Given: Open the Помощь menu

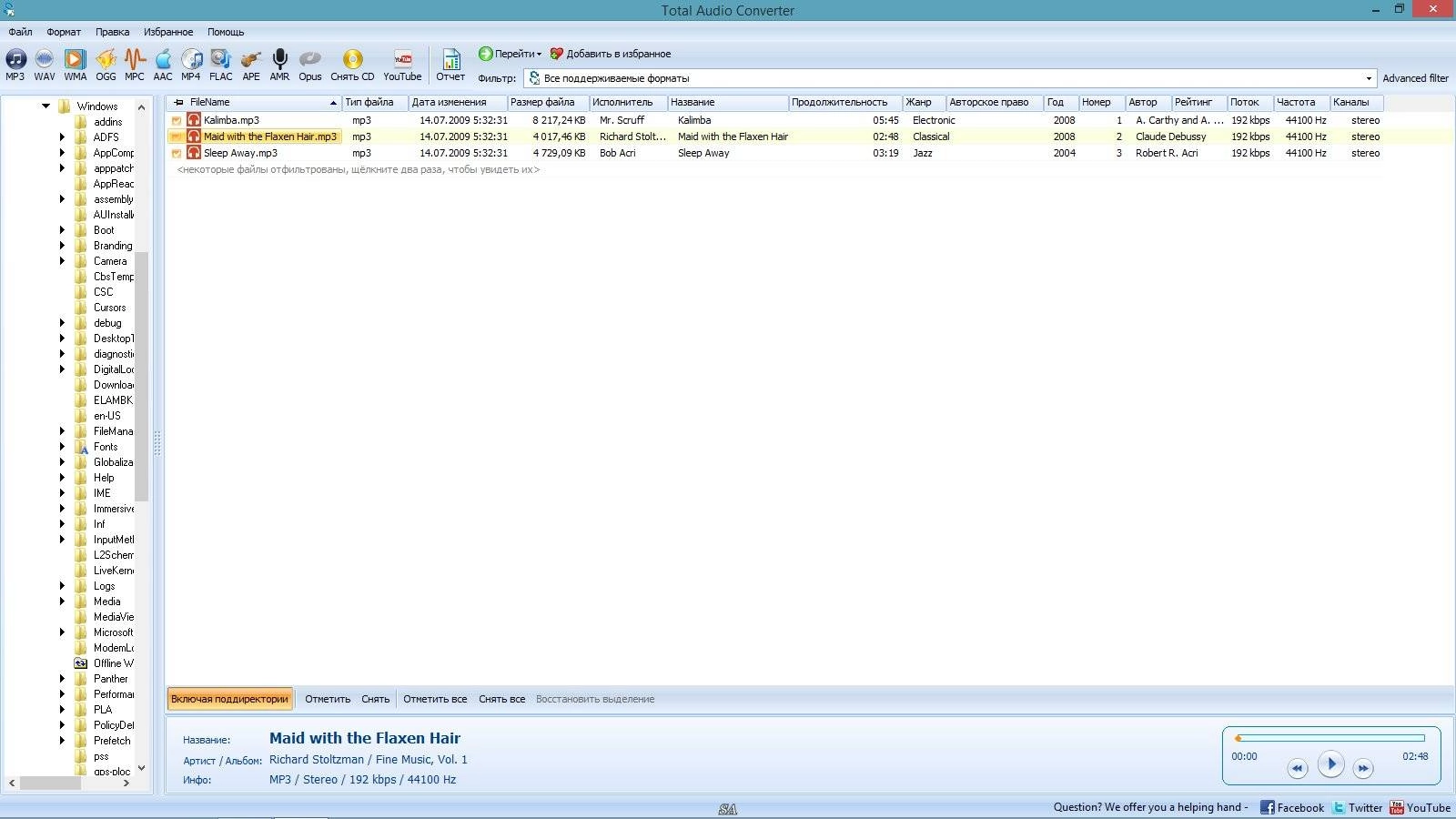Looking at the screenshot, I should click(x=226, y=32).
